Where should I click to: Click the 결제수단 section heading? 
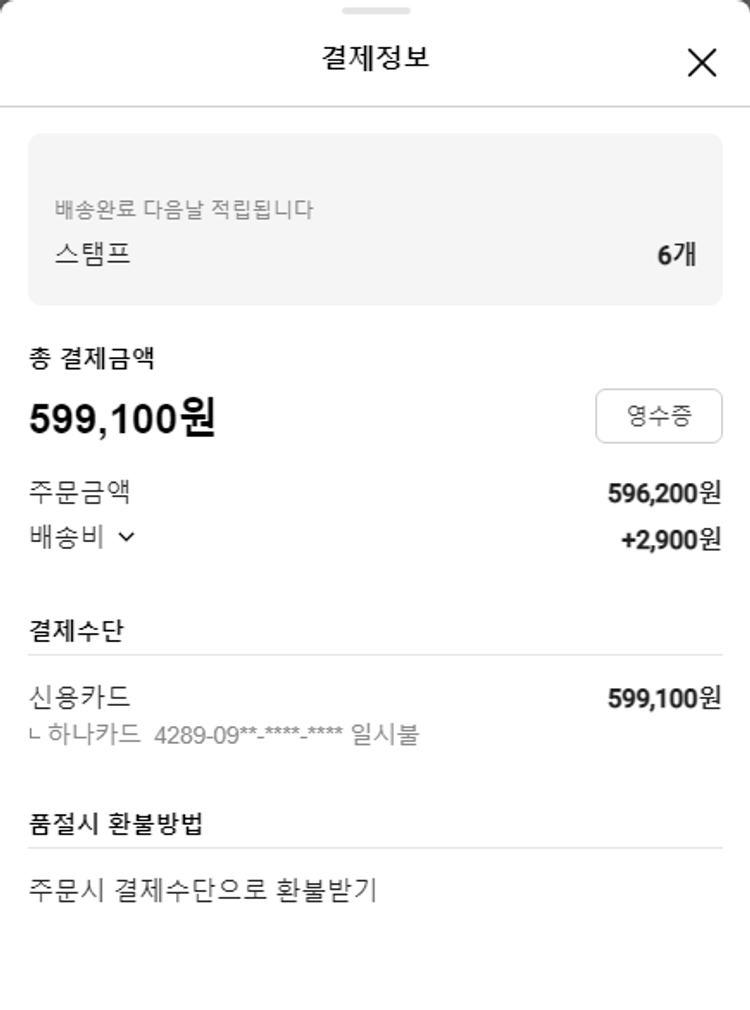[76, 631]
